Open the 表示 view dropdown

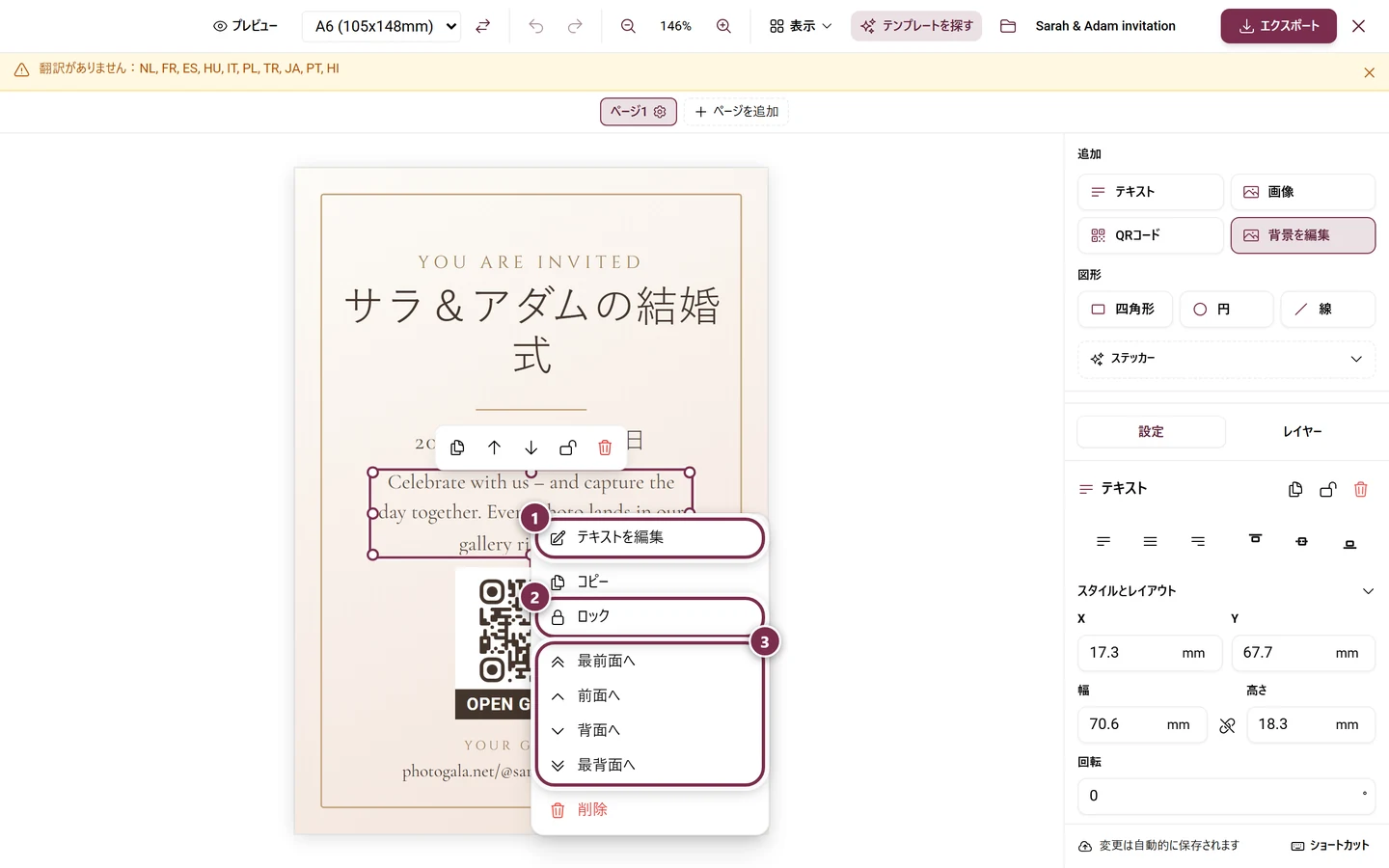(801, 26)
